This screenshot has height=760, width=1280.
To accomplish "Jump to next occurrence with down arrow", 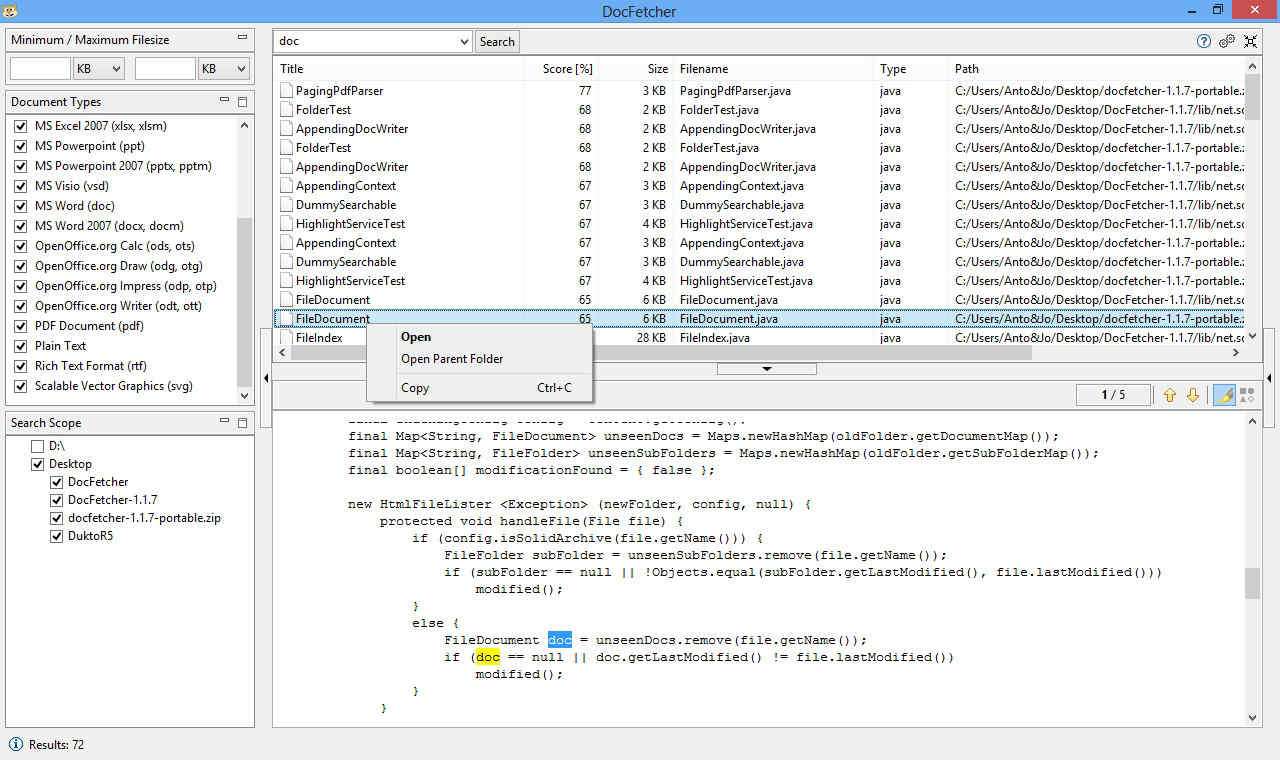I will click(1192, 395).
